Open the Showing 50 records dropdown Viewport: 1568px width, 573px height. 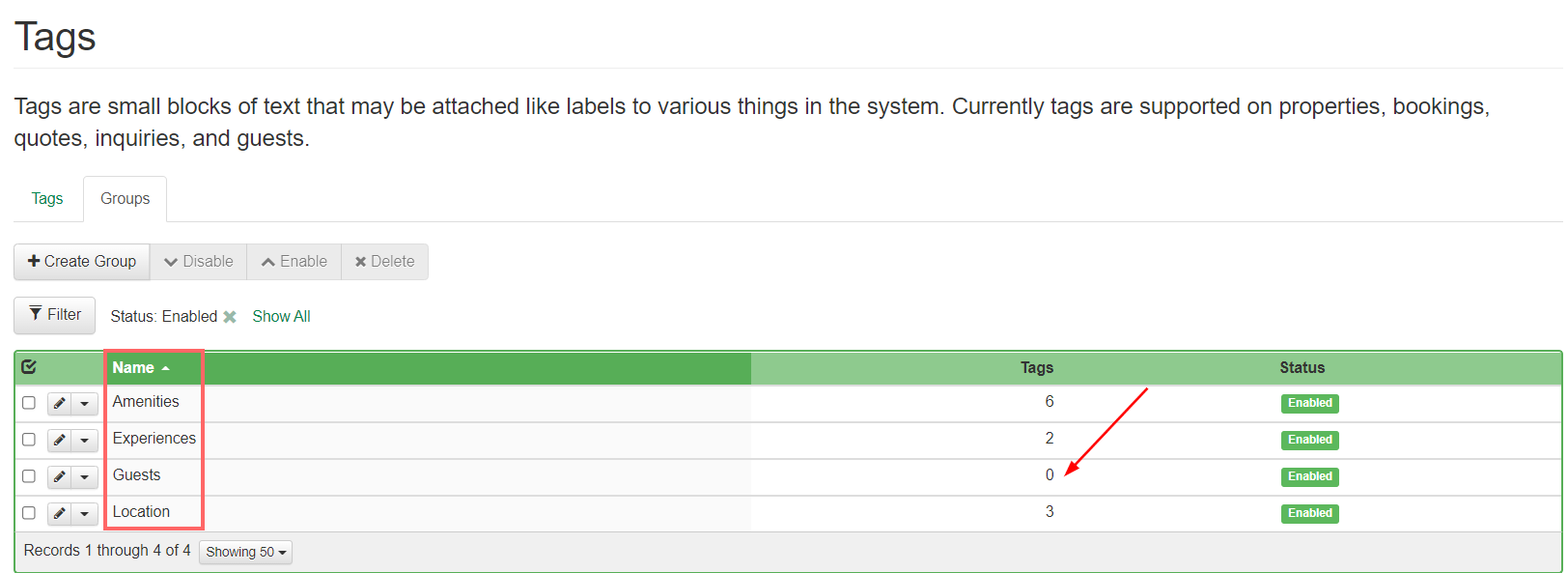click(246, 552)
